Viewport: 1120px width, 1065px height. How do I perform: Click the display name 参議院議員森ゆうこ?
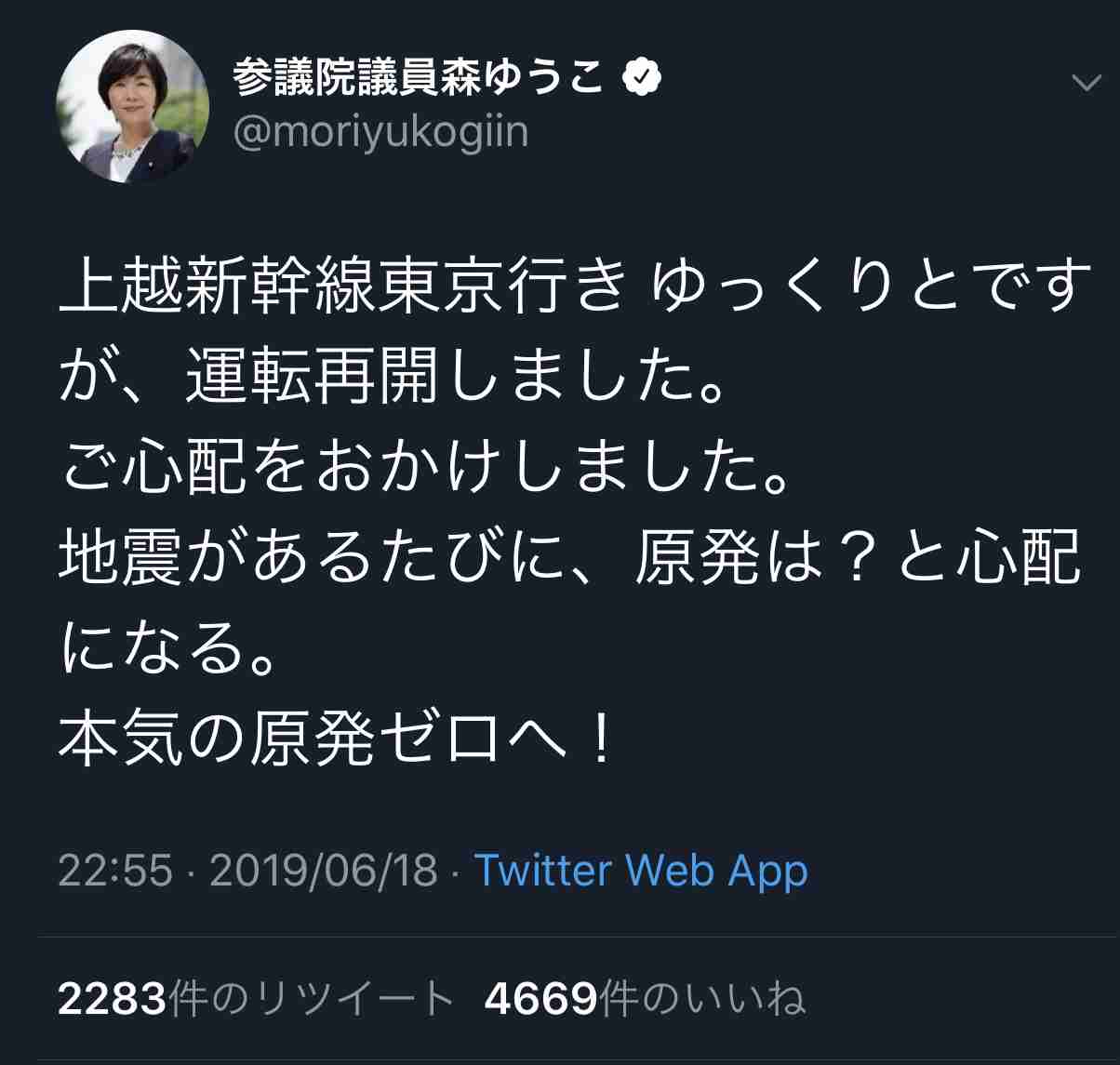coord(419,79)
